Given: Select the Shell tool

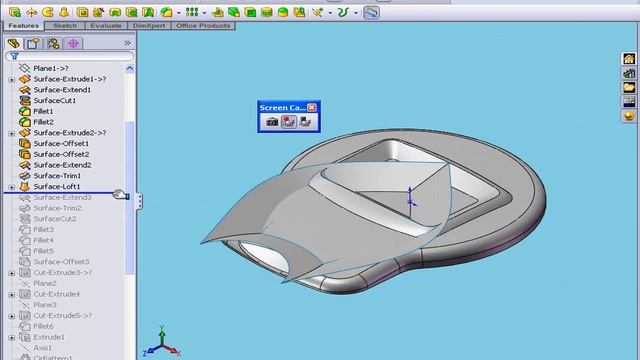Looking at the screenshot, I should (250, 12).
